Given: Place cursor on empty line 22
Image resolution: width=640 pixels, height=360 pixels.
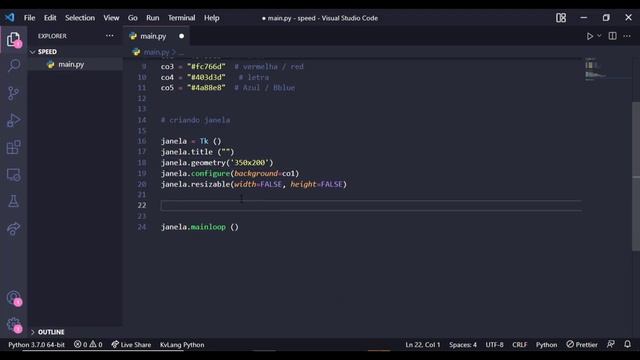Looking at the screenshot, I should click(x=371, y=205).
